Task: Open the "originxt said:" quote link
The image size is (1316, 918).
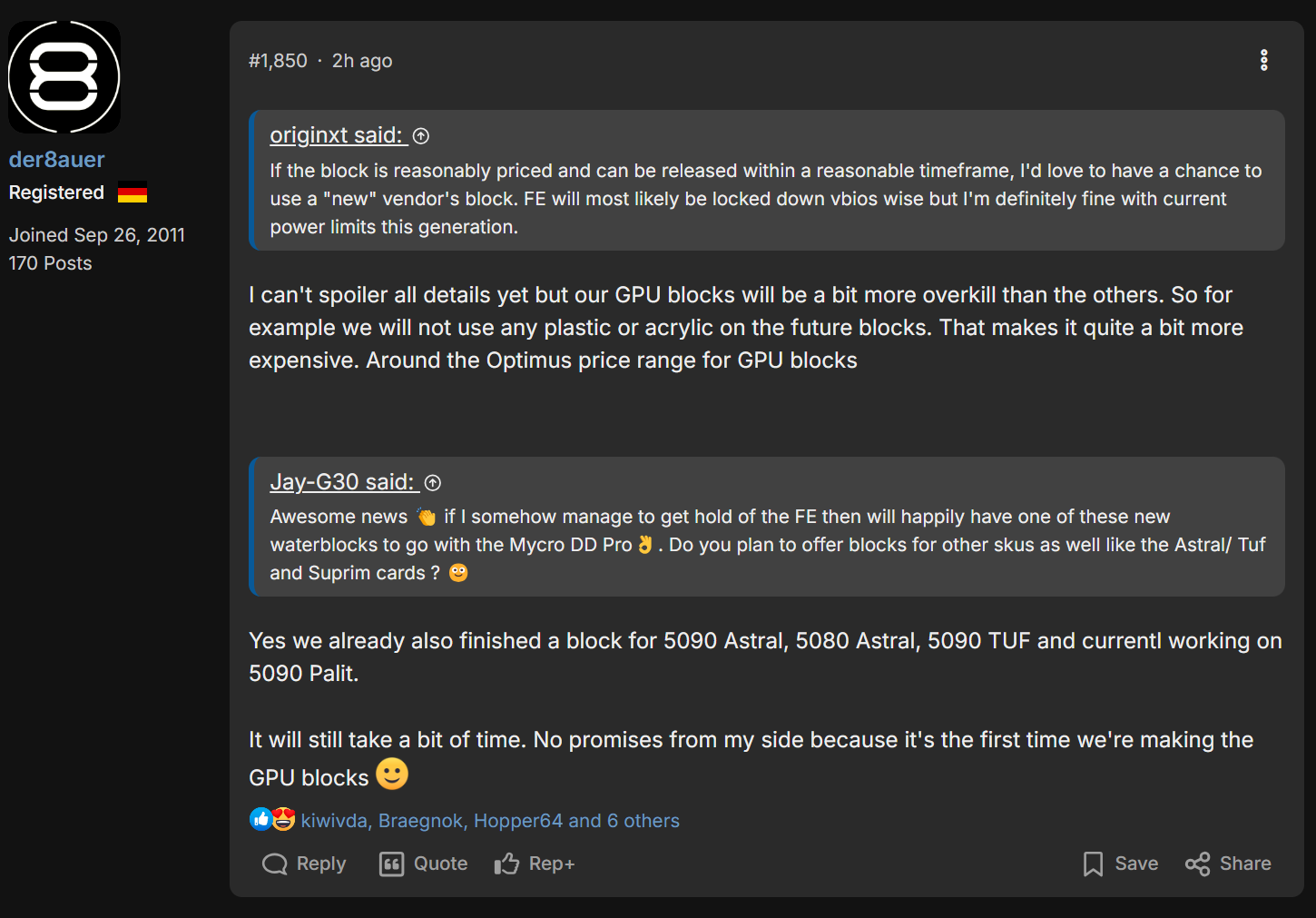Action: coord(336,135)
